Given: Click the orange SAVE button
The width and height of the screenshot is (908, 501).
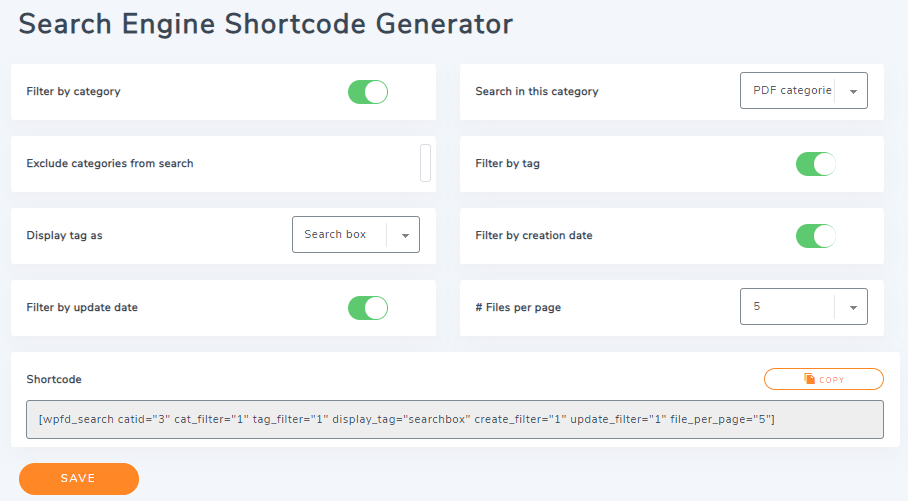Looking at the screenshot, I should tap(78, 479).
